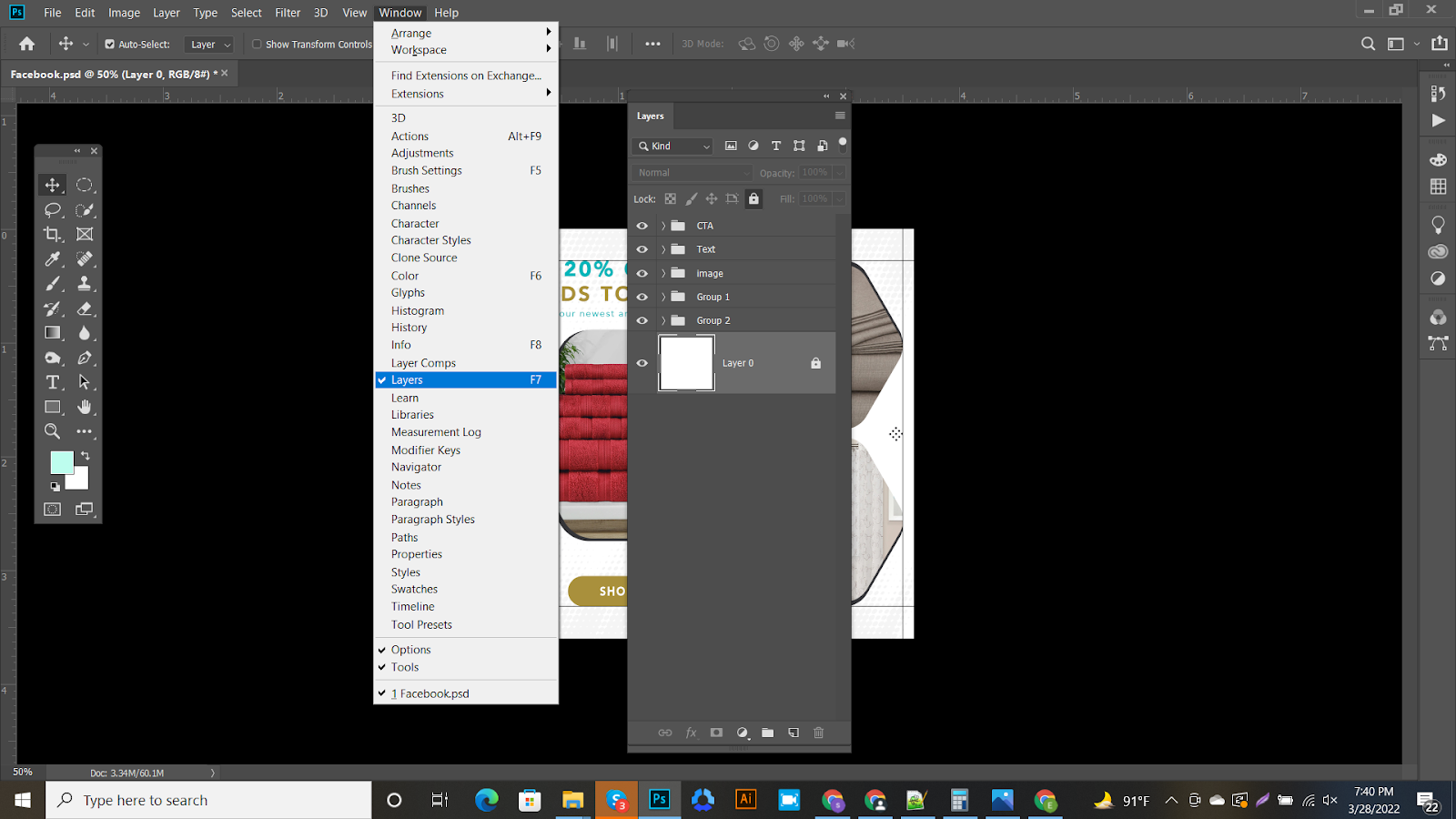
Task: Click the delete layer trash icon
Action: pos(818,733)
